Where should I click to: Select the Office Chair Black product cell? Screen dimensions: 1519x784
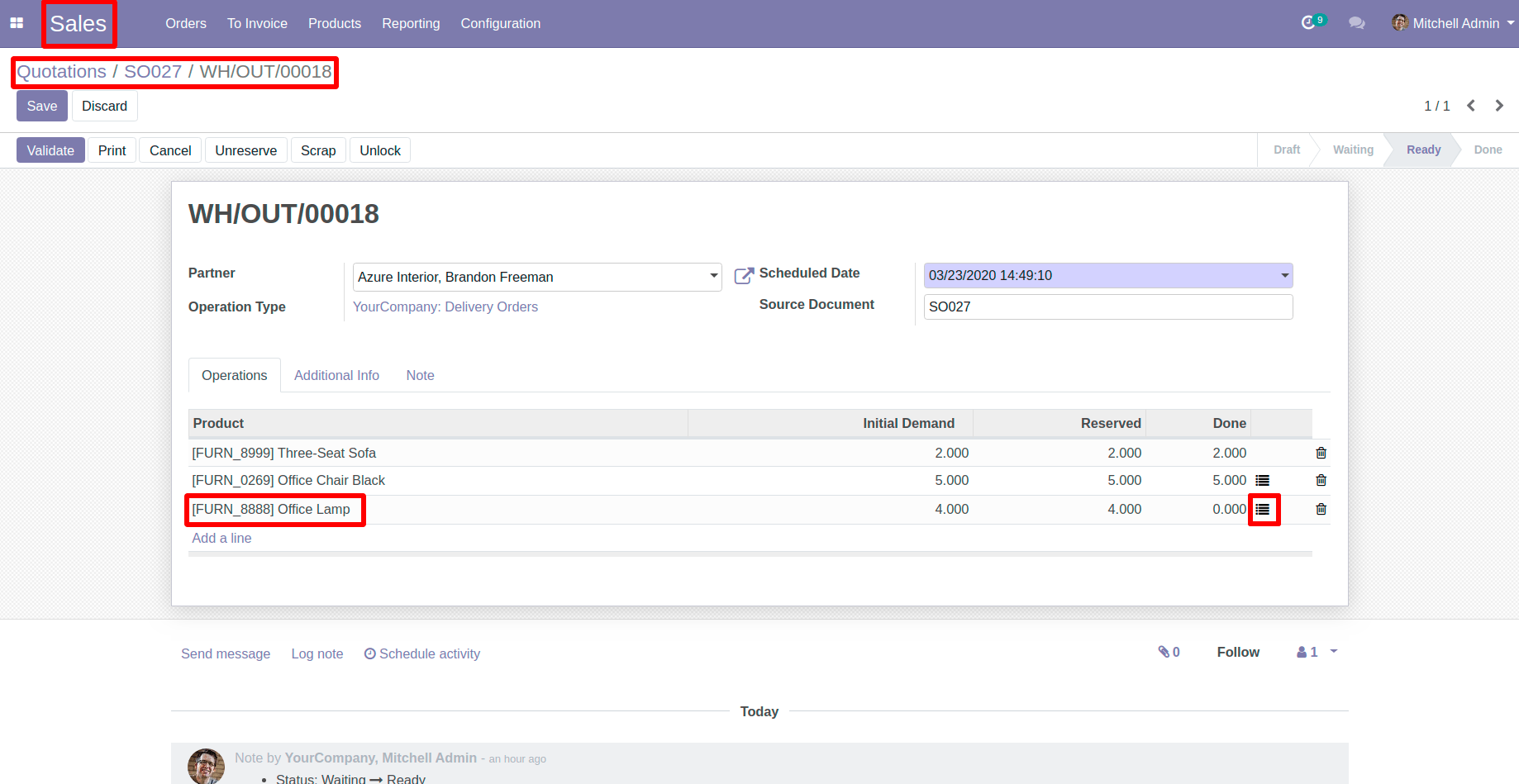(438, 480)
